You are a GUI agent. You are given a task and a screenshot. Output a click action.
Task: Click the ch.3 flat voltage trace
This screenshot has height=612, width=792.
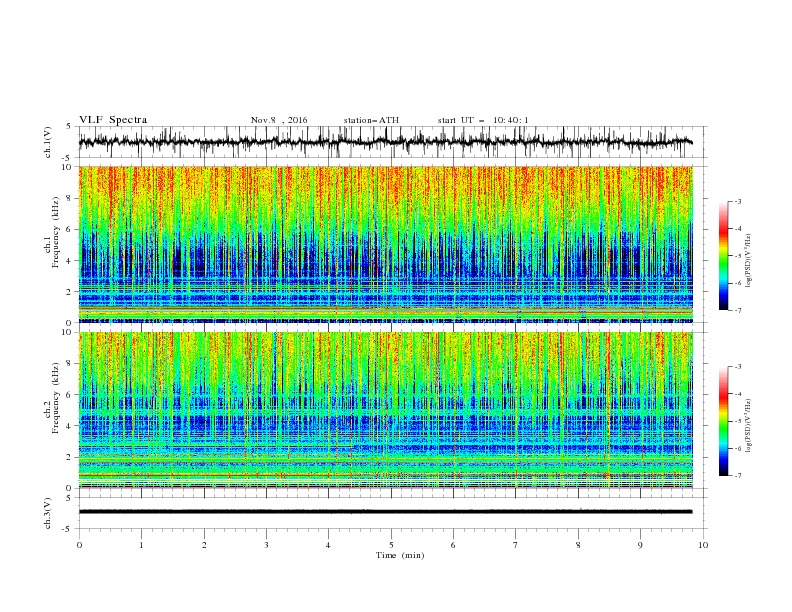pyautogui.click(x=385, y=512)
